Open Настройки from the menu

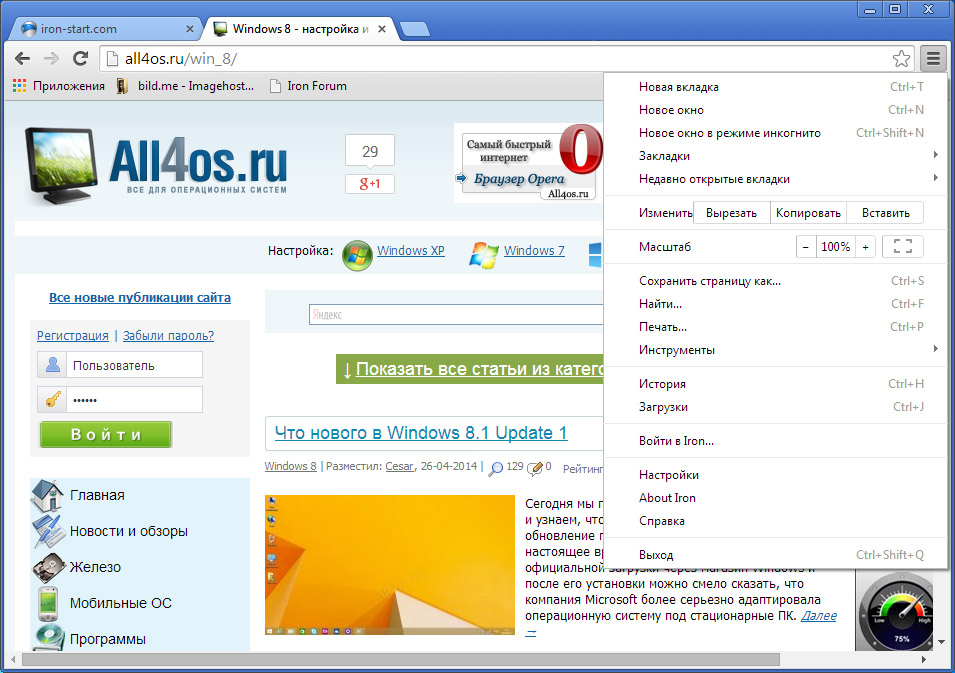775,475
